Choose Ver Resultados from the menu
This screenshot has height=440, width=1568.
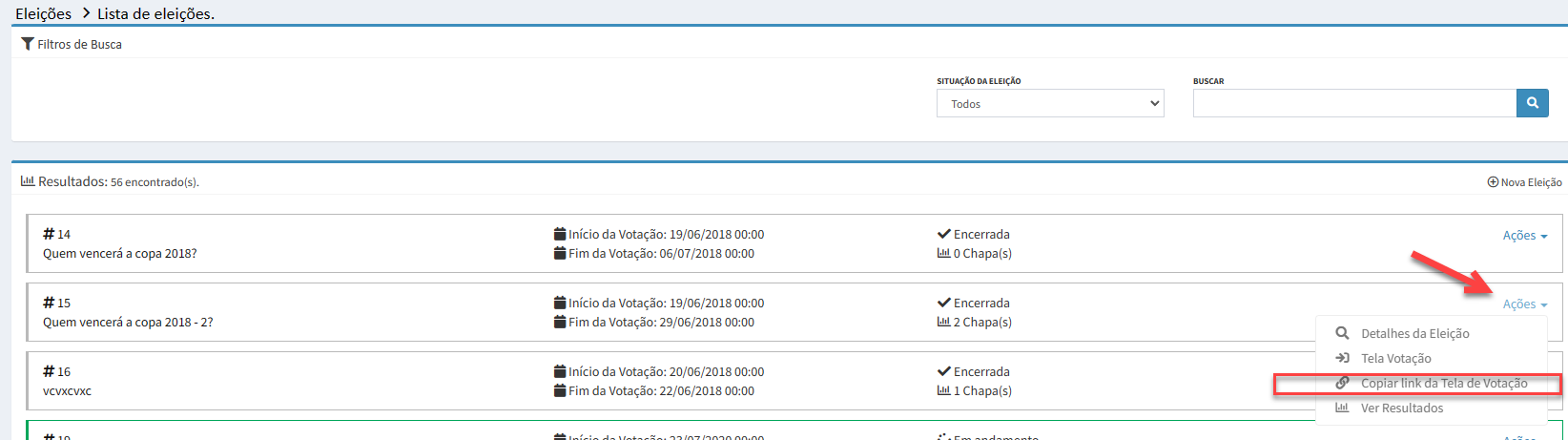(1401, 409)
